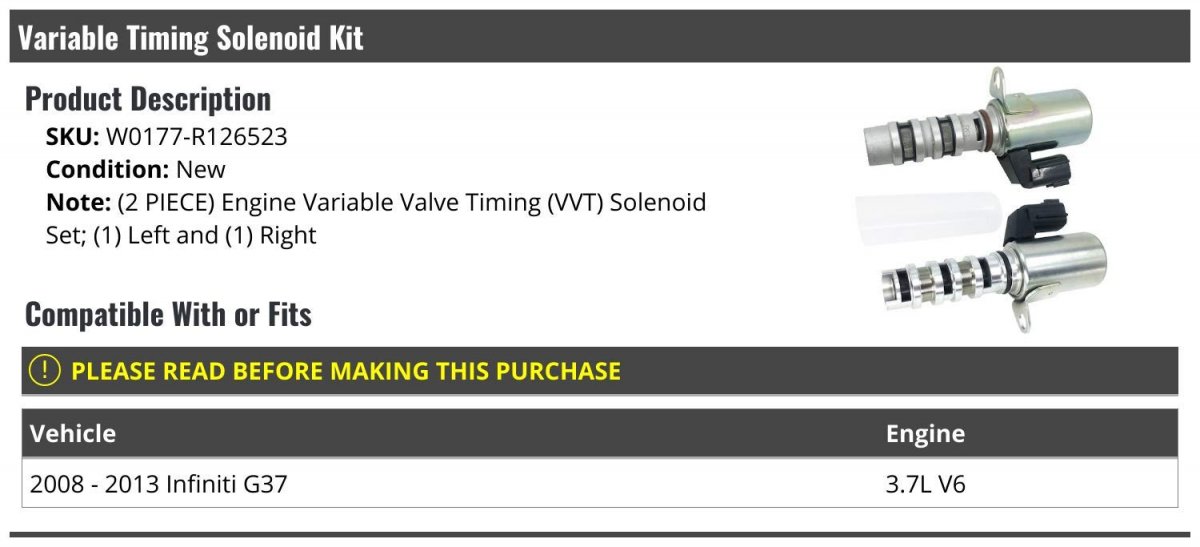Click the yellow warning exclamation icon

tap(45, 371)
